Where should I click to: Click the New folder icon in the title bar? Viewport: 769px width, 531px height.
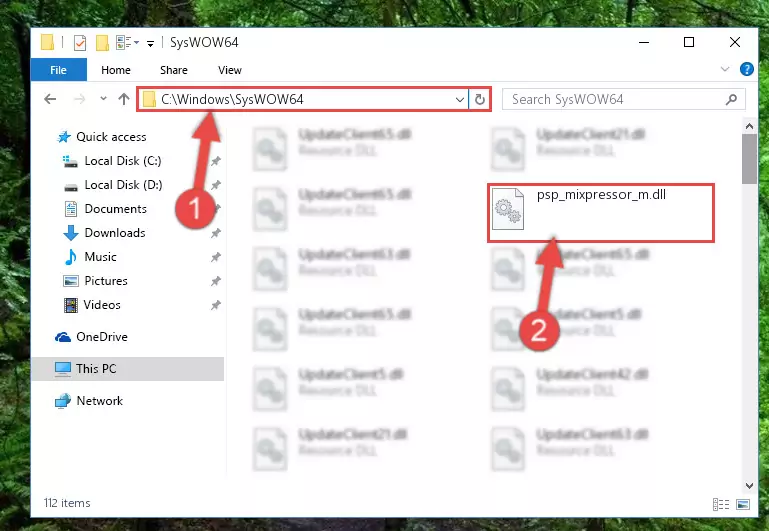[102, 43]
